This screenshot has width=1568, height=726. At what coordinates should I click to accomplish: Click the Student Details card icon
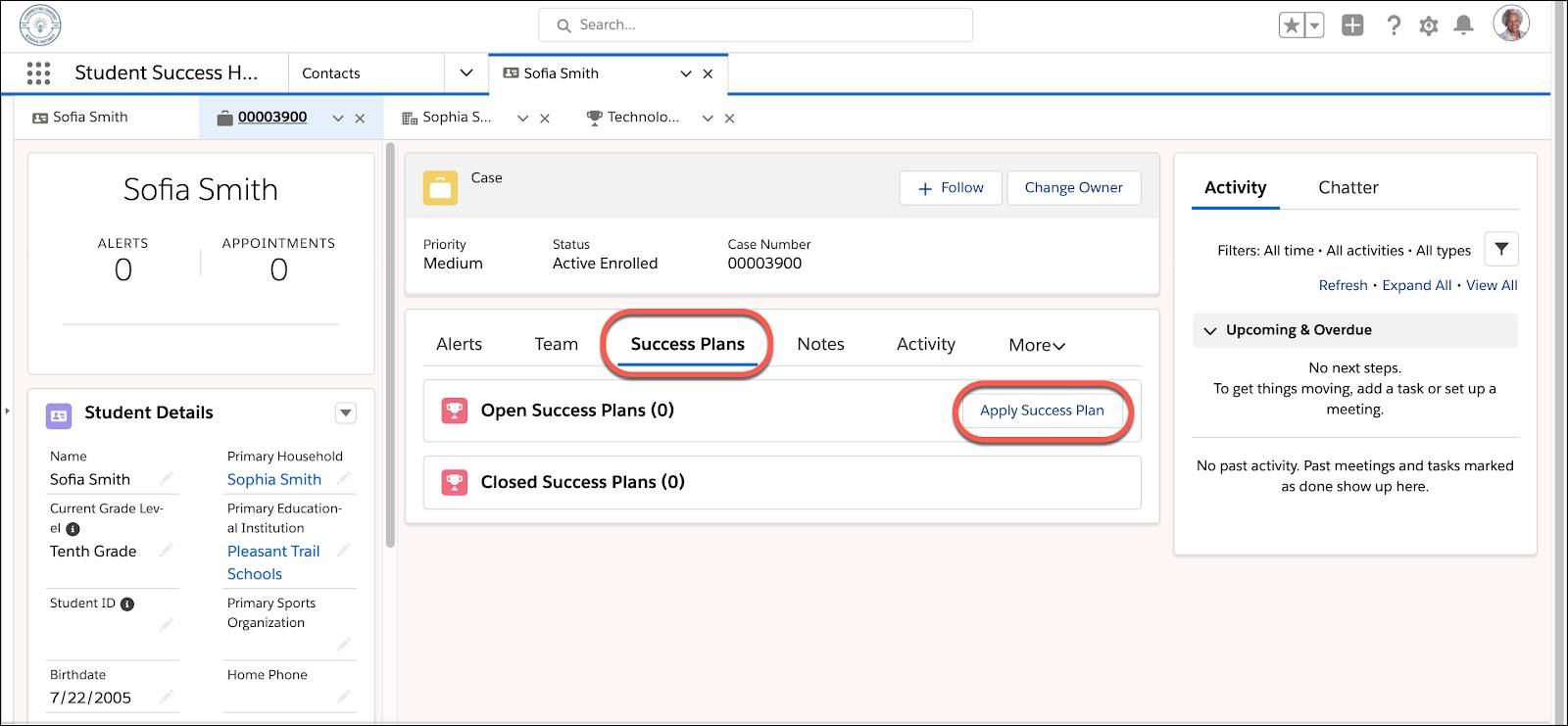click(59, 415)
